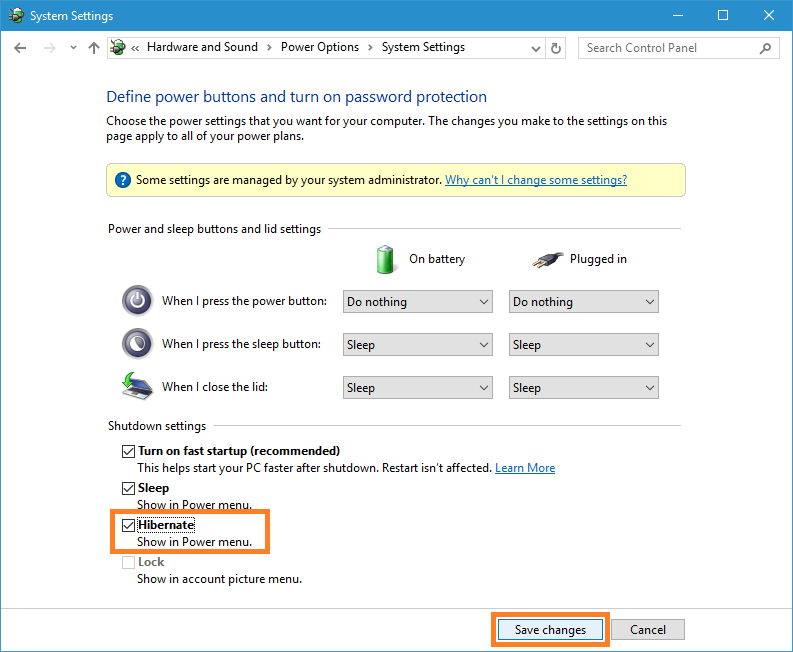This screenshot has width=793, height=652.
Task: Minimize the System Settings window
Action: [x=678, y=16]
